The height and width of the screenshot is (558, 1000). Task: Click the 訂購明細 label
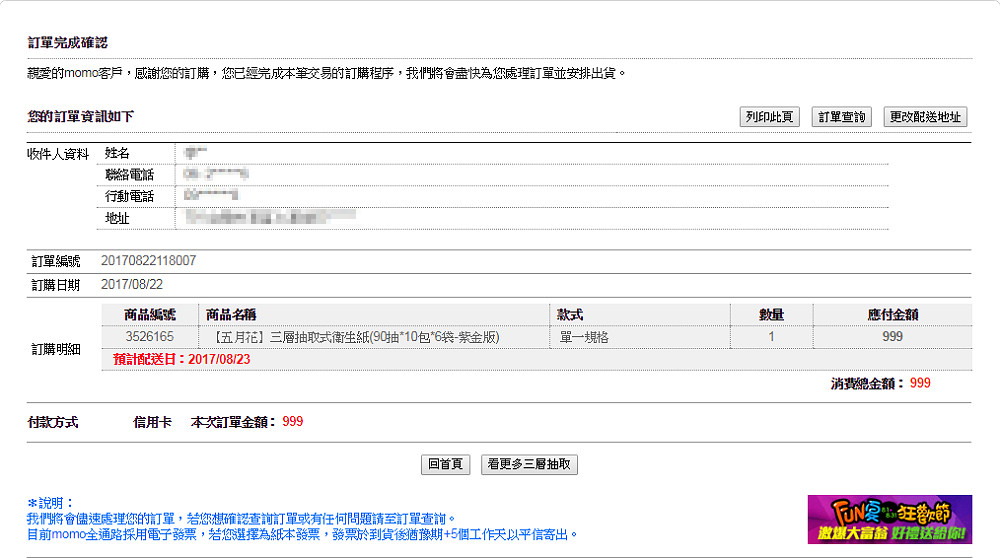tap(56, 349)
